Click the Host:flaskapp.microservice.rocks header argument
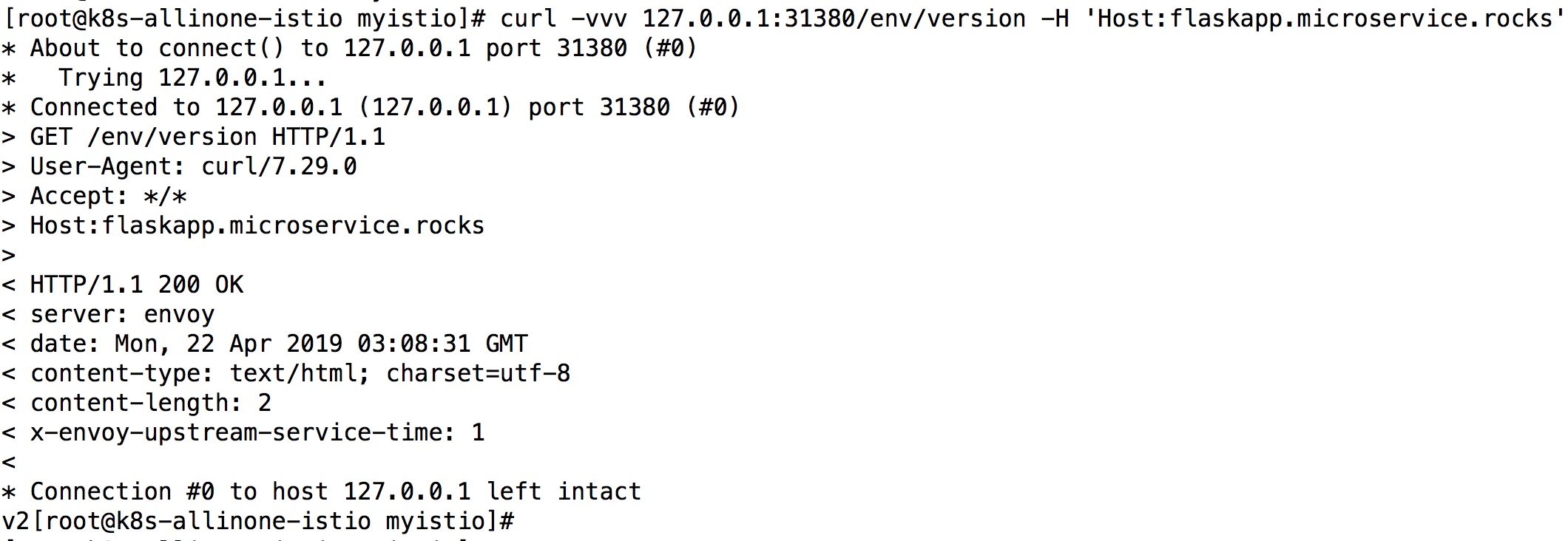1568x541 pixels. [x=1322, y=18]
